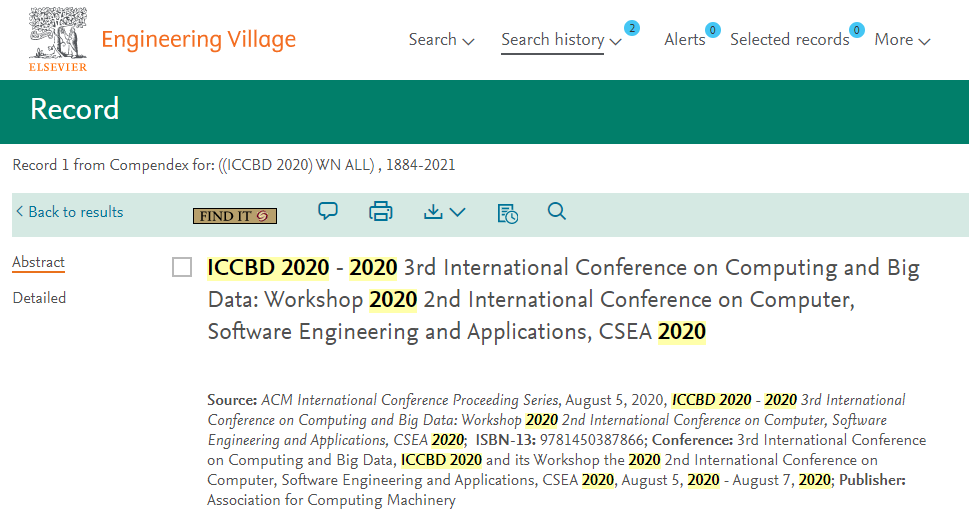The width and height of the screenshot is (969, 518).
Task: Click the Alerts count badge
Action: tap(713, 30)
